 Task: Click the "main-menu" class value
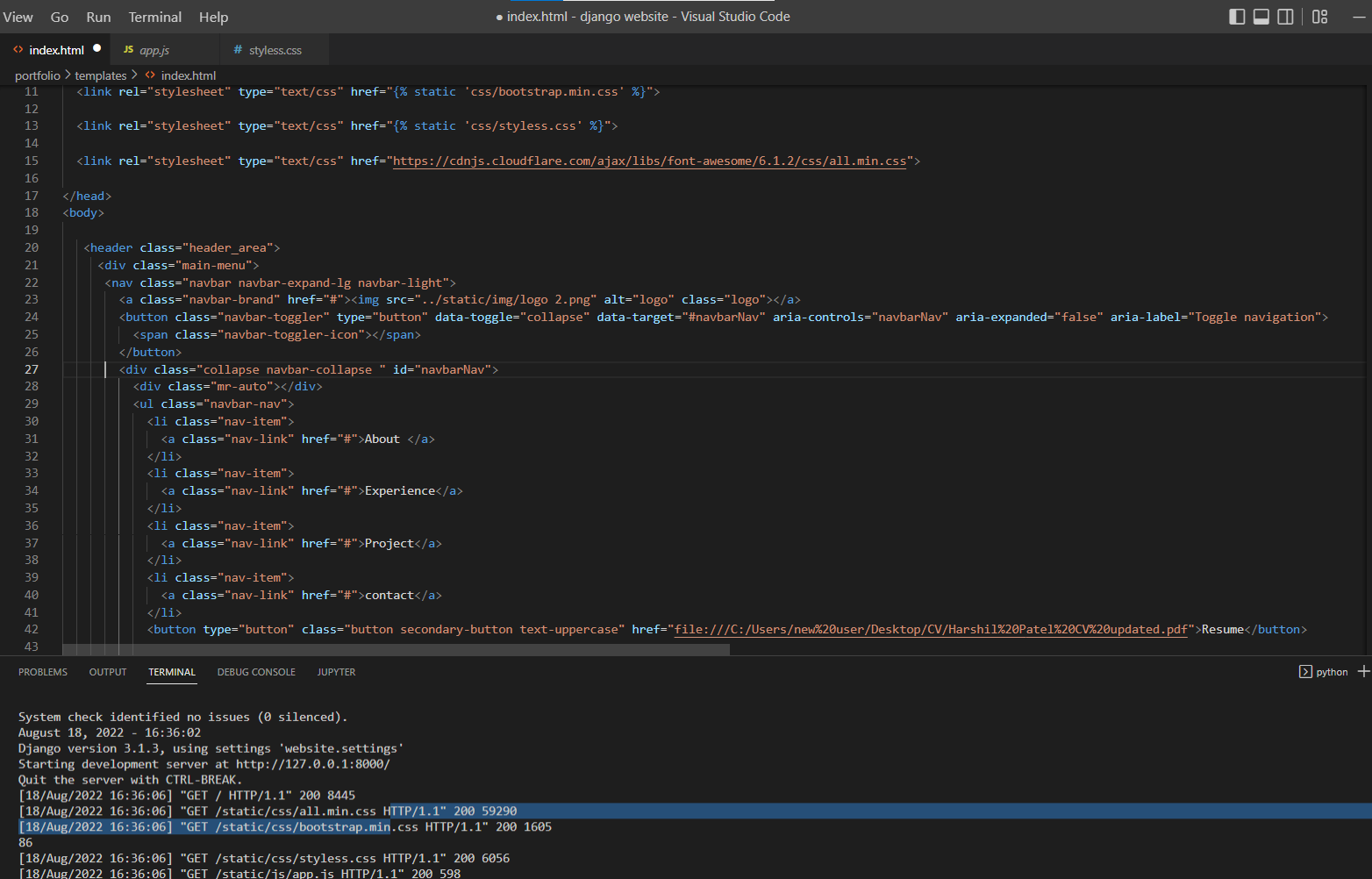[214, 265]
